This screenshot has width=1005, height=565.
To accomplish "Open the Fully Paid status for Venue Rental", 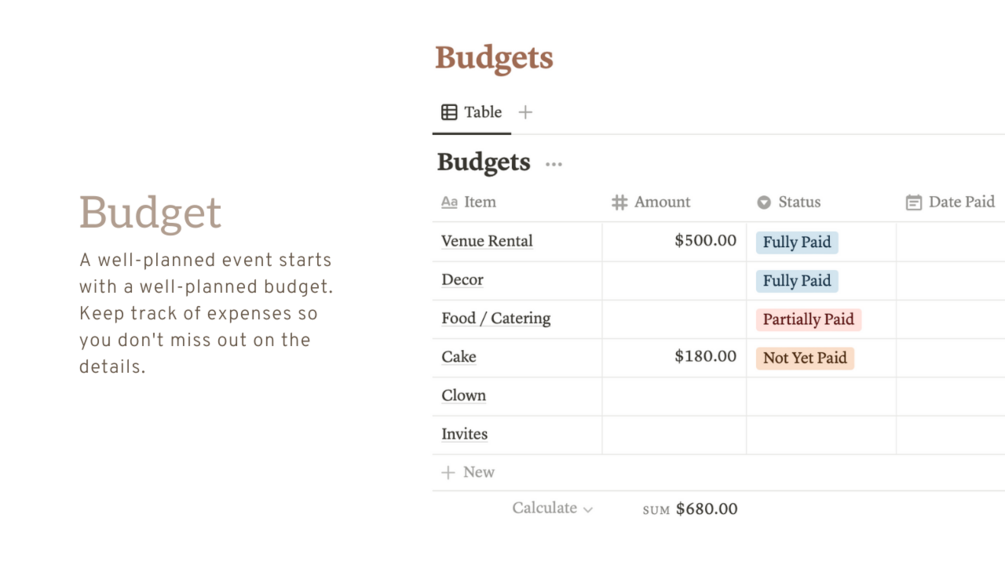I will click(796, 242).
